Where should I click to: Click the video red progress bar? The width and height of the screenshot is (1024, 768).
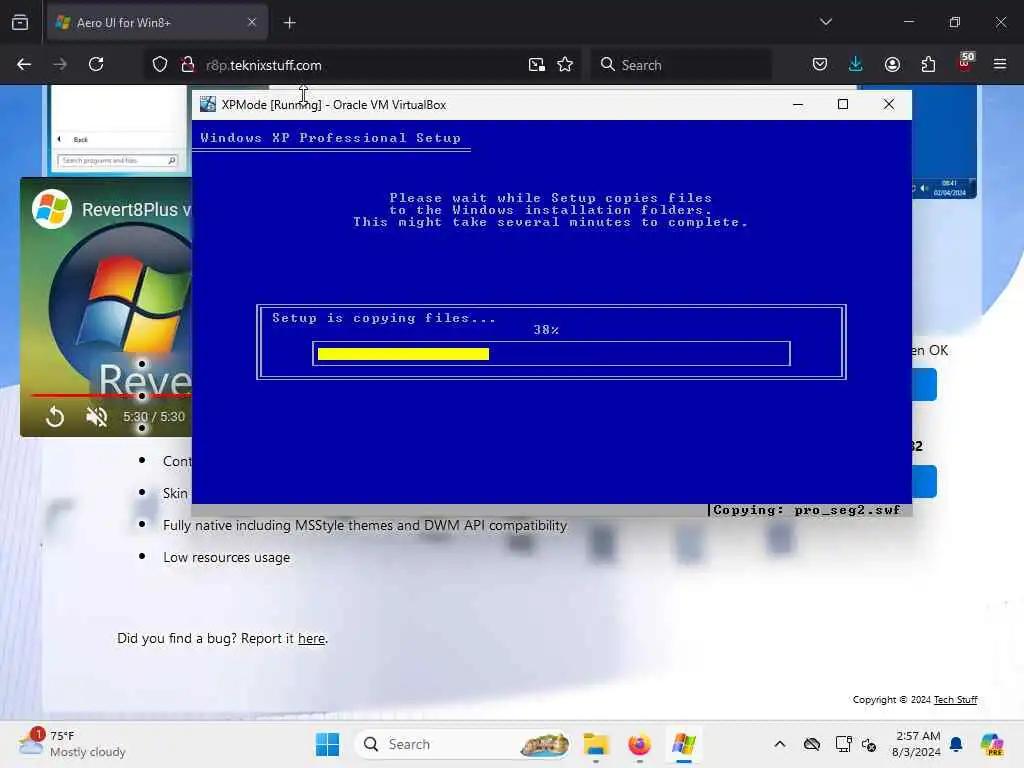coord(111,396)
